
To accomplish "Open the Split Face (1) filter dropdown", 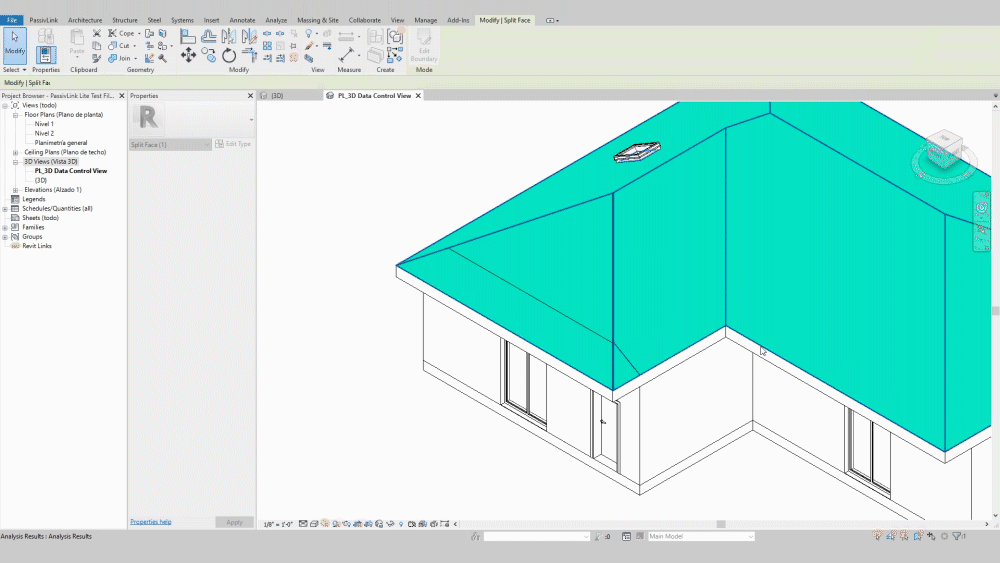I will [x=170, y=145].
